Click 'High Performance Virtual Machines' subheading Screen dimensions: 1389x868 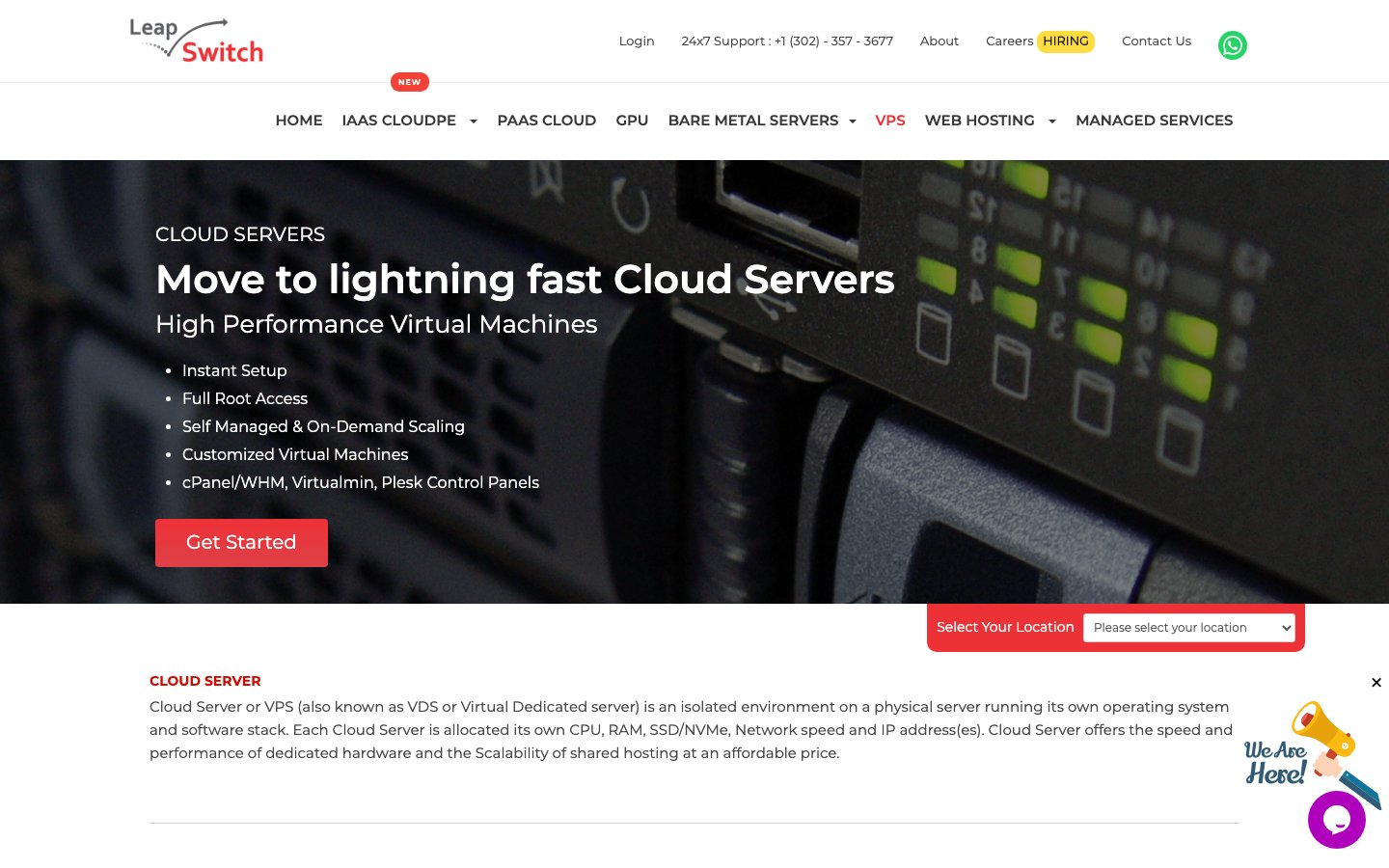pyautogui.click(x=377, y=324)
